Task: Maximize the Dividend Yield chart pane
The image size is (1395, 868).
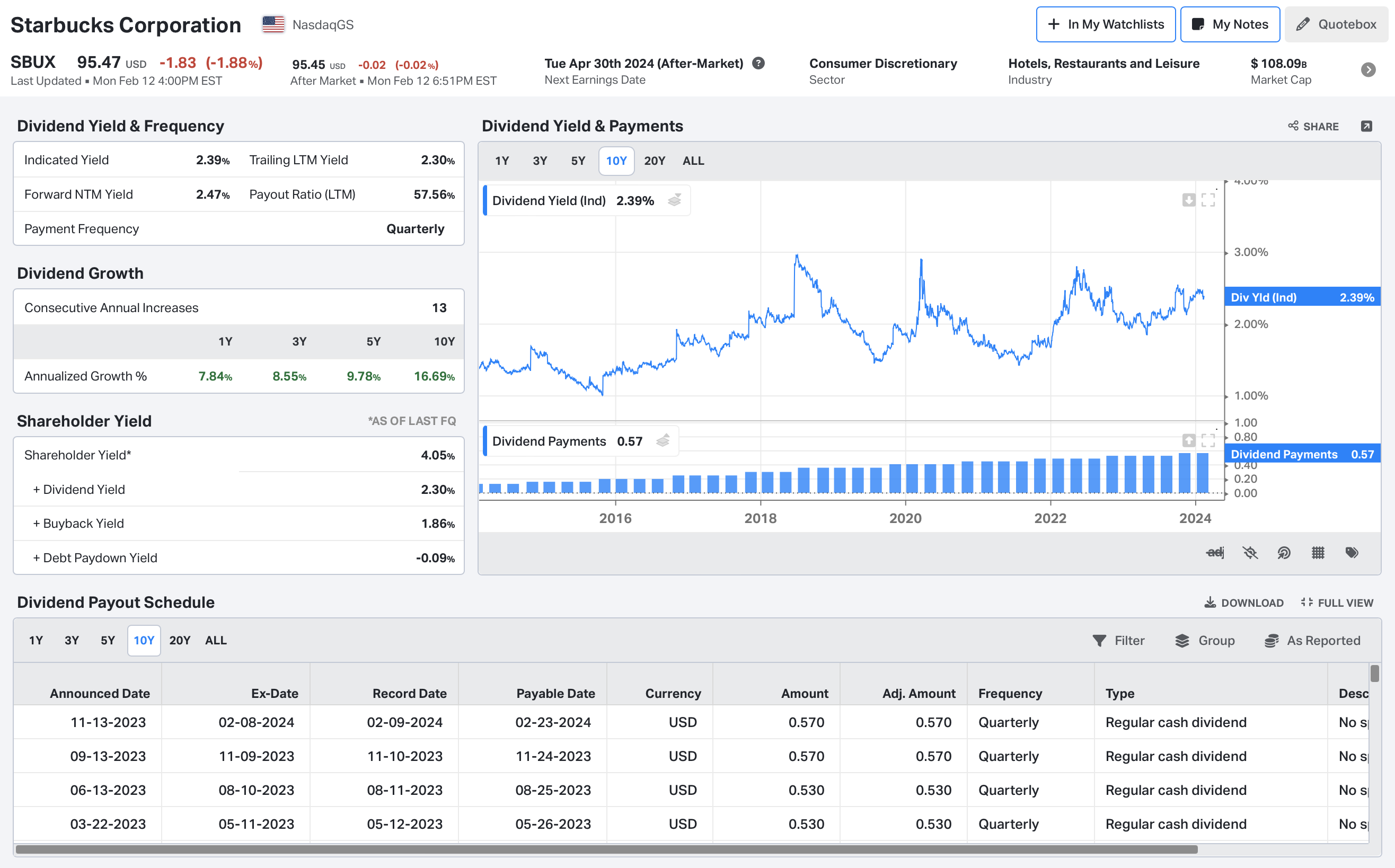Action: coord(1208,200)
